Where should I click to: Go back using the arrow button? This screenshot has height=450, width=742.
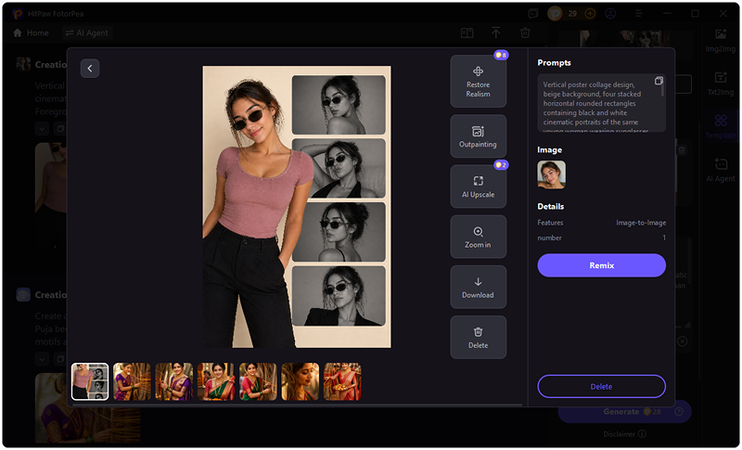pos(90,69)
